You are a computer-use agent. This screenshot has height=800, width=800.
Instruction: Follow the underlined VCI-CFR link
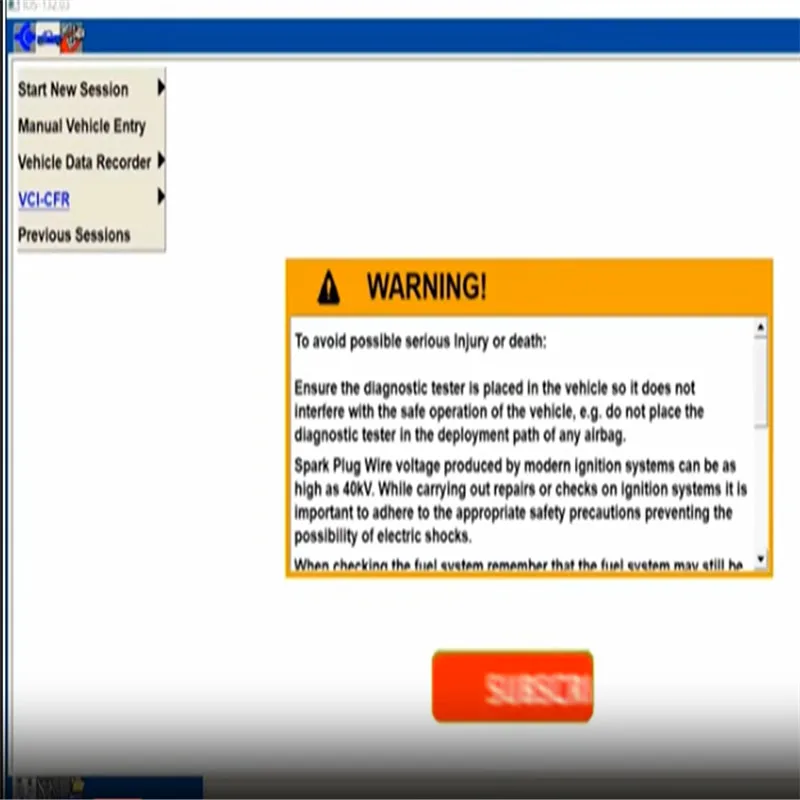(x=44, y=199)
